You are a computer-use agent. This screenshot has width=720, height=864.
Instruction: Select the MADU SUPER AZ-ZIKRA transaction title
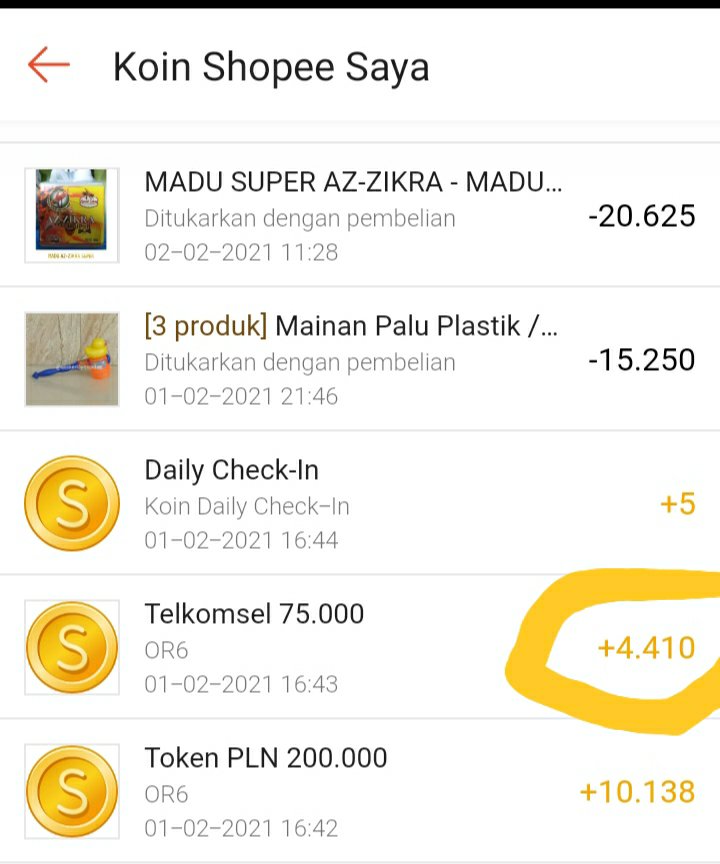[x=353, y=182]
